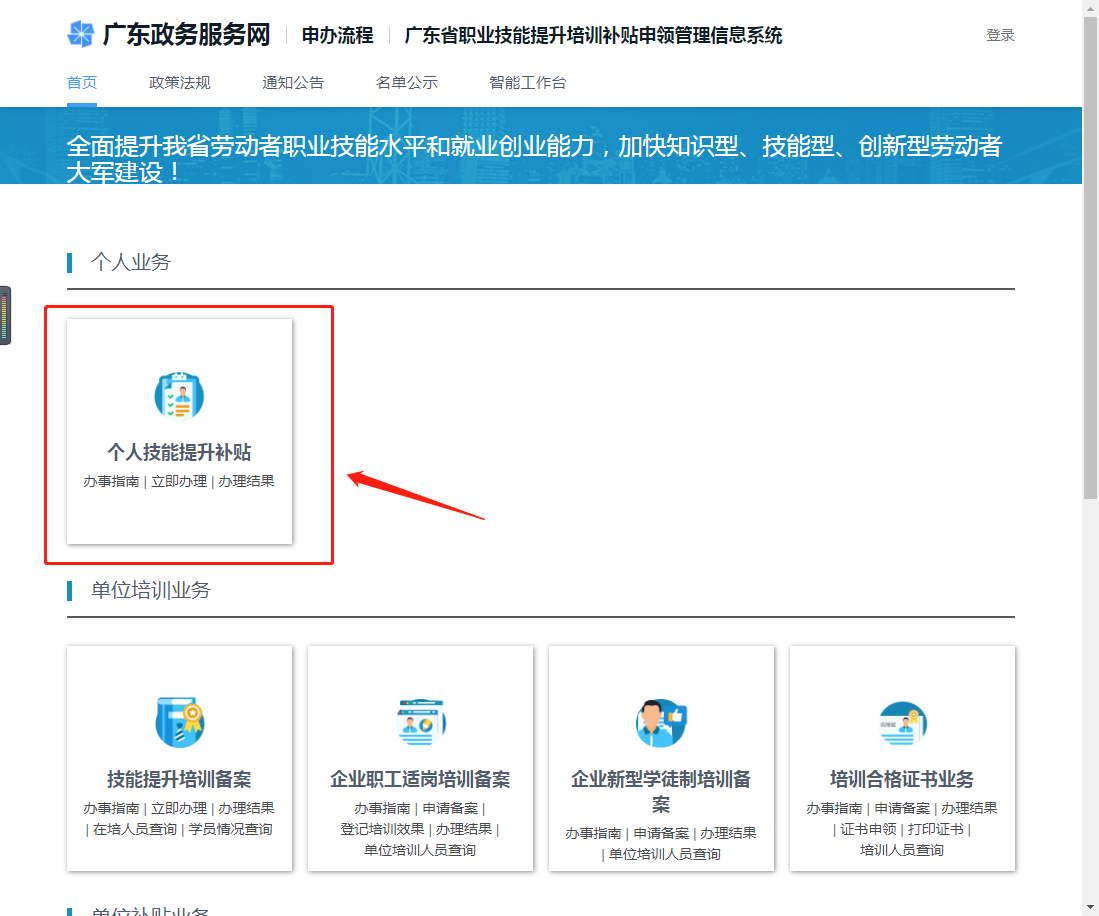Click the page vertical scrollbar

(1090, 259)
